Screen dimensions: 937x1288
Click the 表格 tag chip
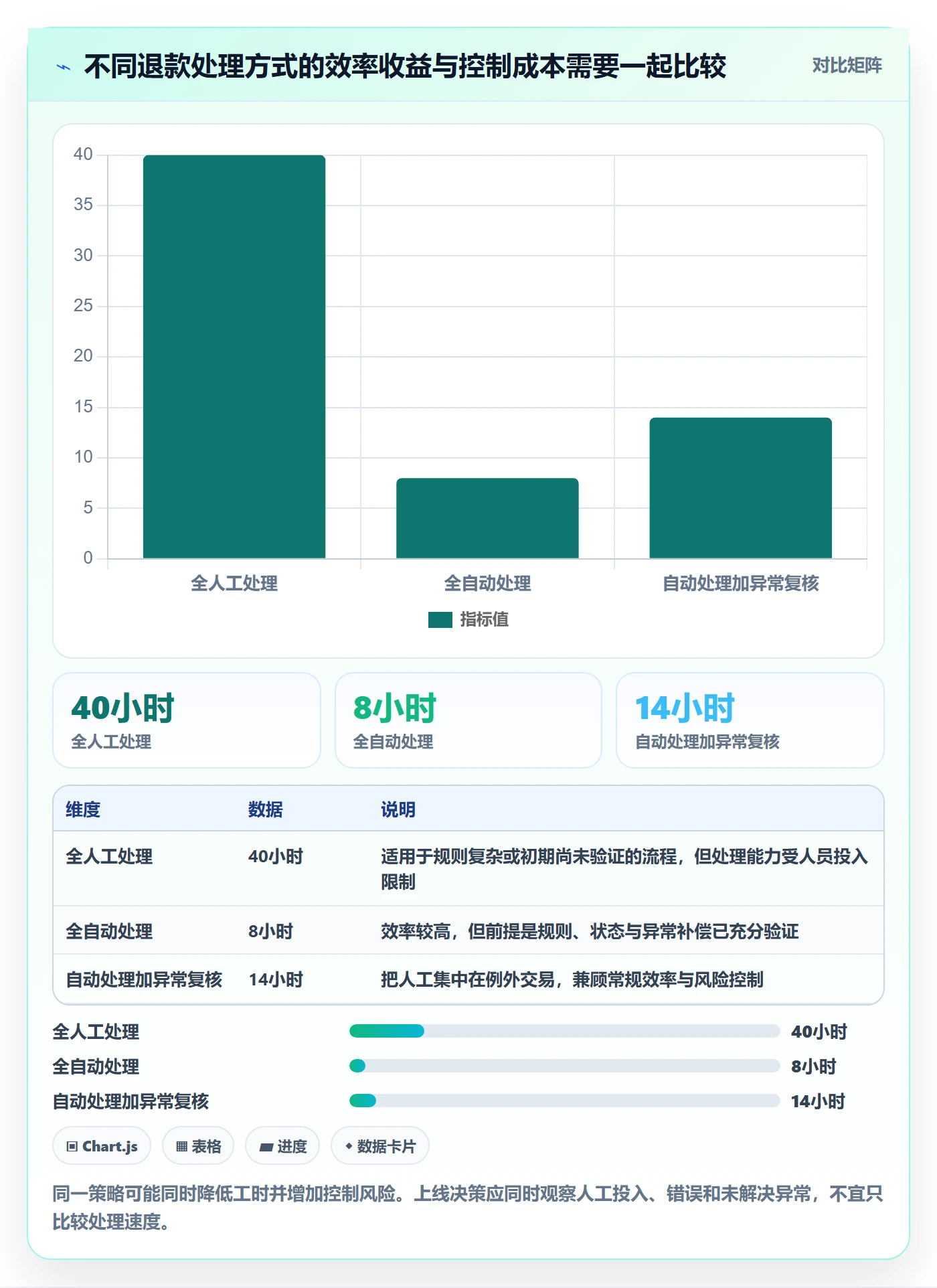click(198, 1146)
